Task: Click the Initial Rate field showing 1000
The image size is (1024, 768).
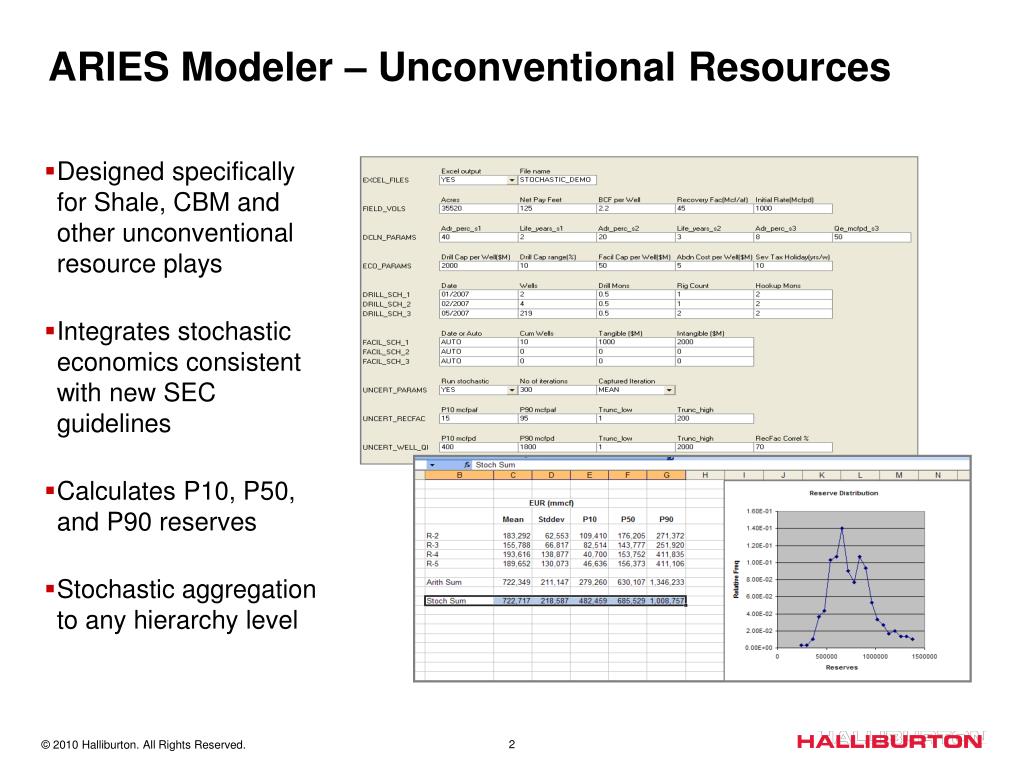Action: (x=793, y=209)
